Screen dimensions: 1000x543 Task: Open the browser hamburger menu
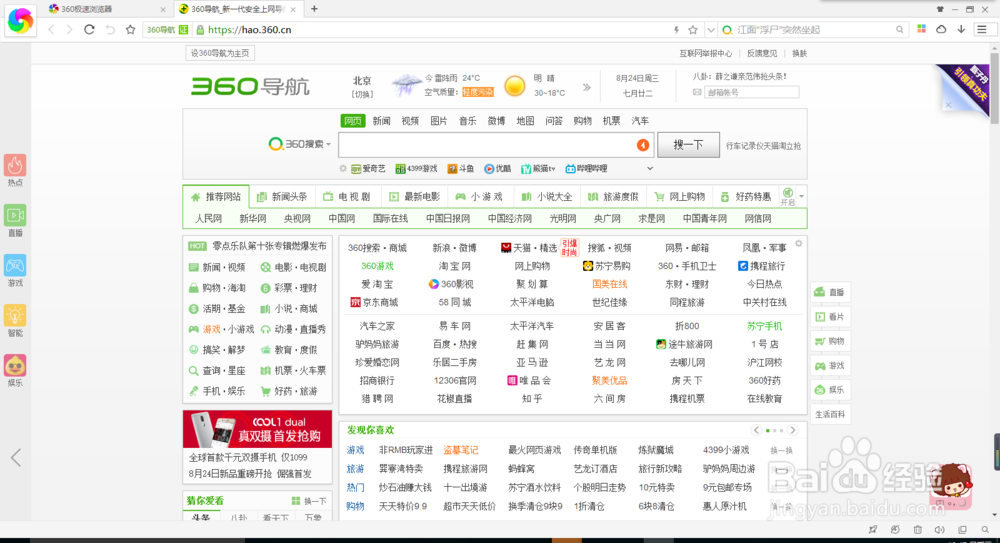[x=982, y=29]
